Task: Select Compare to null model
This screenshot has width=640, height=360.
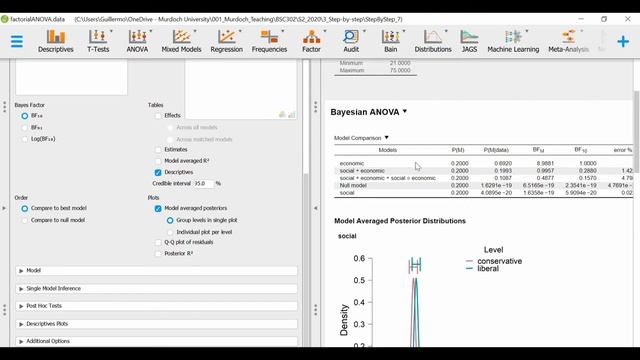Action: click(x=24, y=220)
